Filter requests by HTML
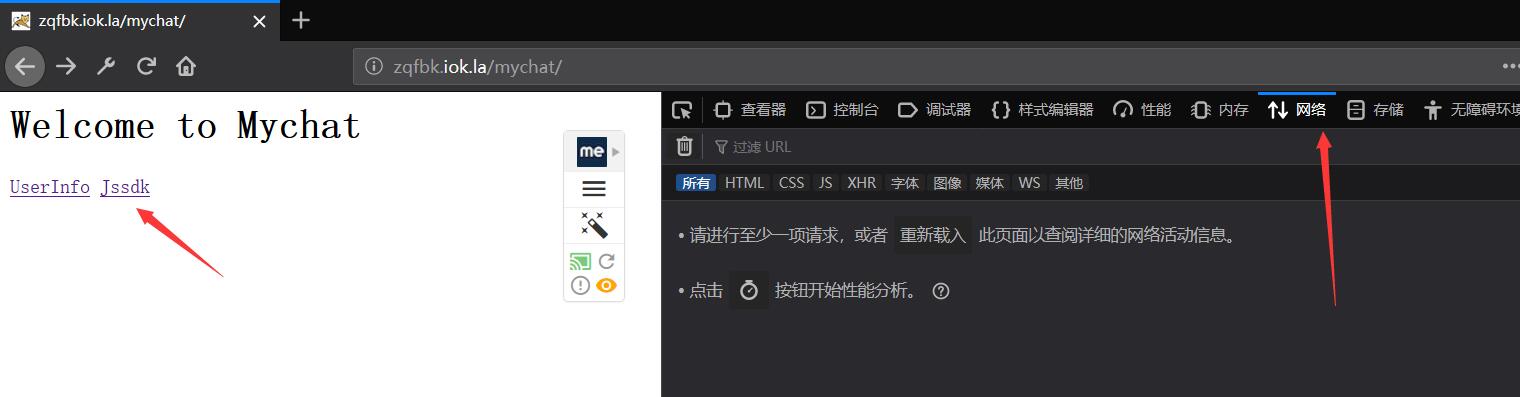The height and width of the screenshot is (397, 1520). (744, 183)
